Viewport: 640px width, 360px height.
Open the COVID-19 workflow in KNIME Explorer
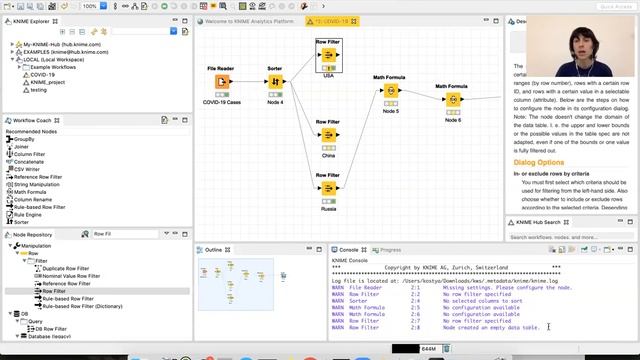point(42,75)
